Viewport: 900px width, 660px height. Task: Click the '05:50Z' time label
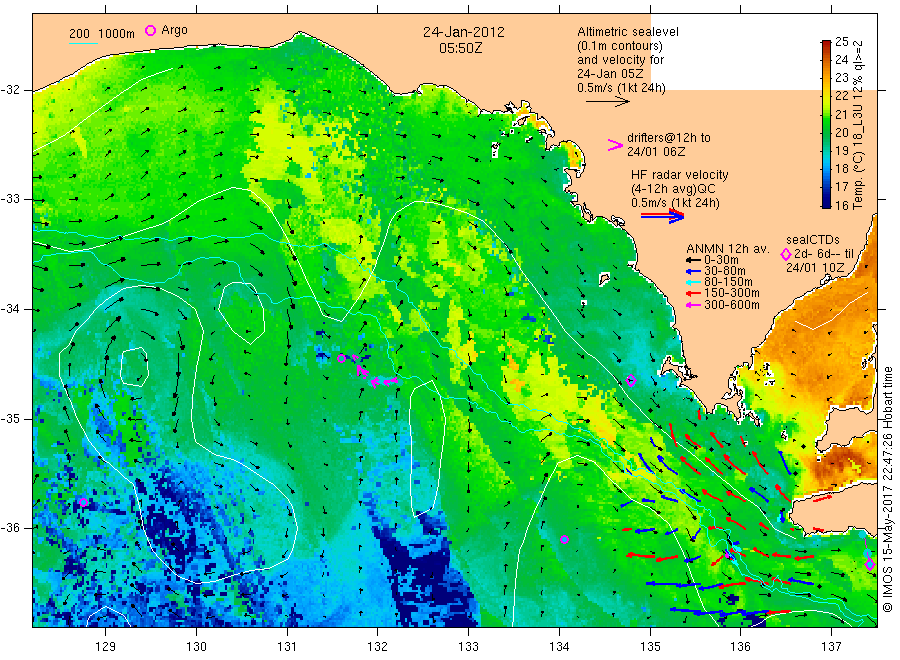(x=460, y=48)
